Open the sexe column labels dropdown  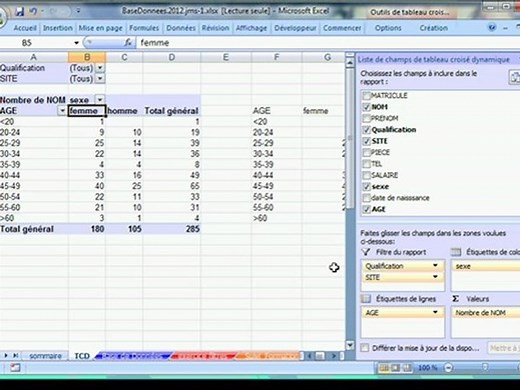click(100, 100)
